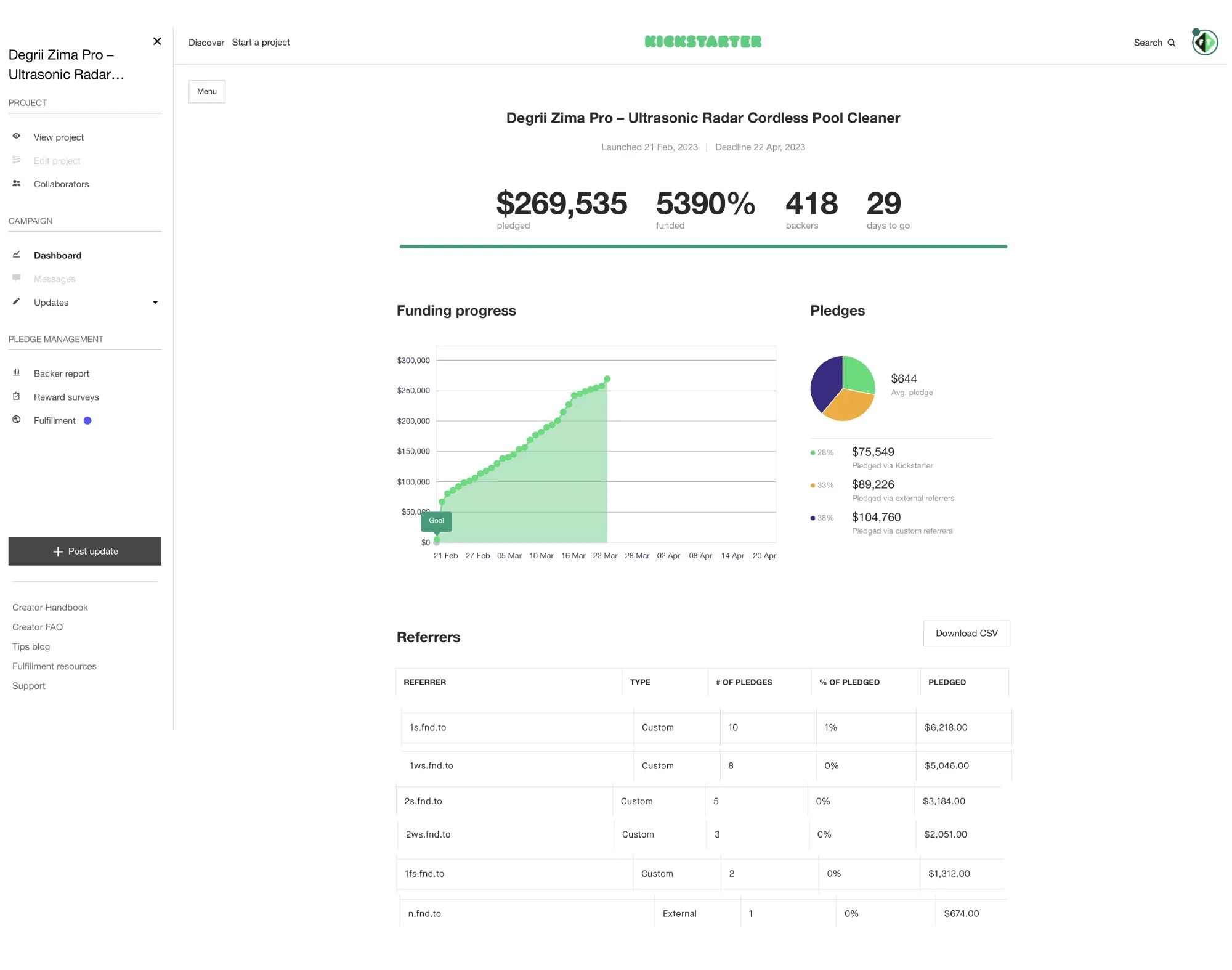Open Edit project
Viewport: 1232px width, 970px height.
click(57, 161)
